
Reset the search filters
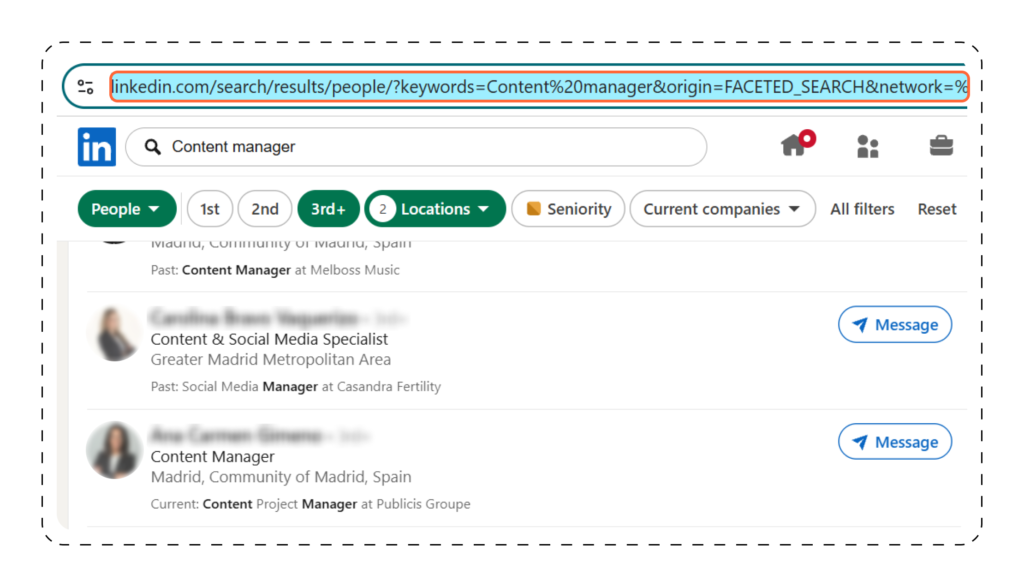pos(936,209)
